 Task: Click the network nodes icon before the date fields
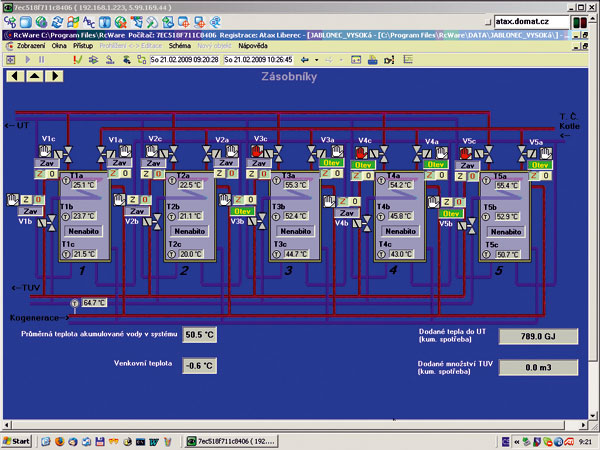pos(142,60)
